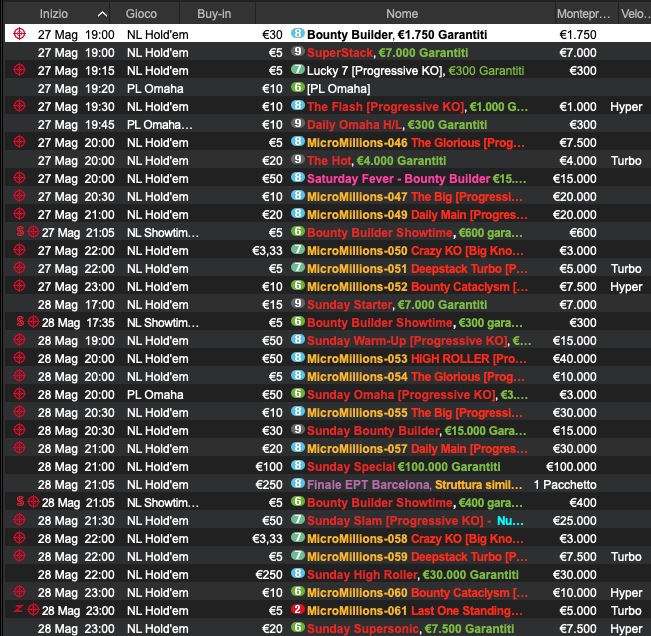Click the 9-max badge beside The Hot
Viewport: 651px width, 636px height.
click(x=297, y=159)
